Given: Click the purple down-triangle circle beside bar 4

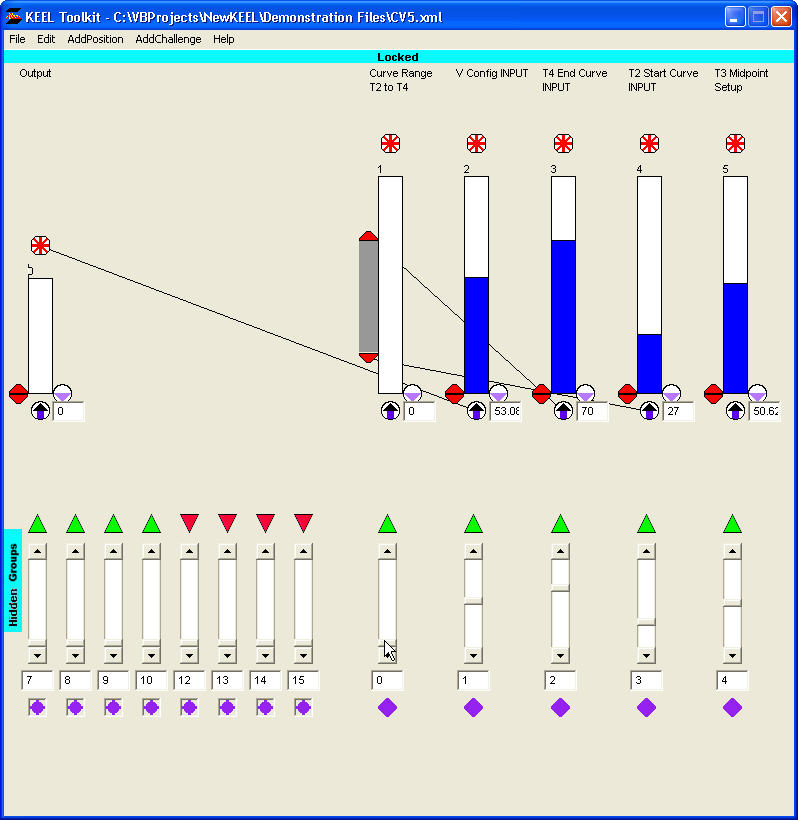Looking at the screenshot, I should [671, 394].
